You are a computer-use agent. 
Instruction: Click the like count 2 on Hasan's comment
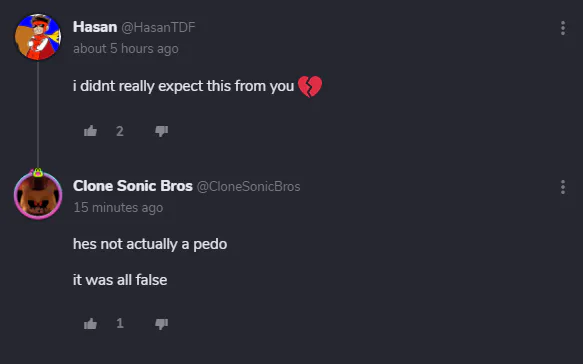point(120,131)
